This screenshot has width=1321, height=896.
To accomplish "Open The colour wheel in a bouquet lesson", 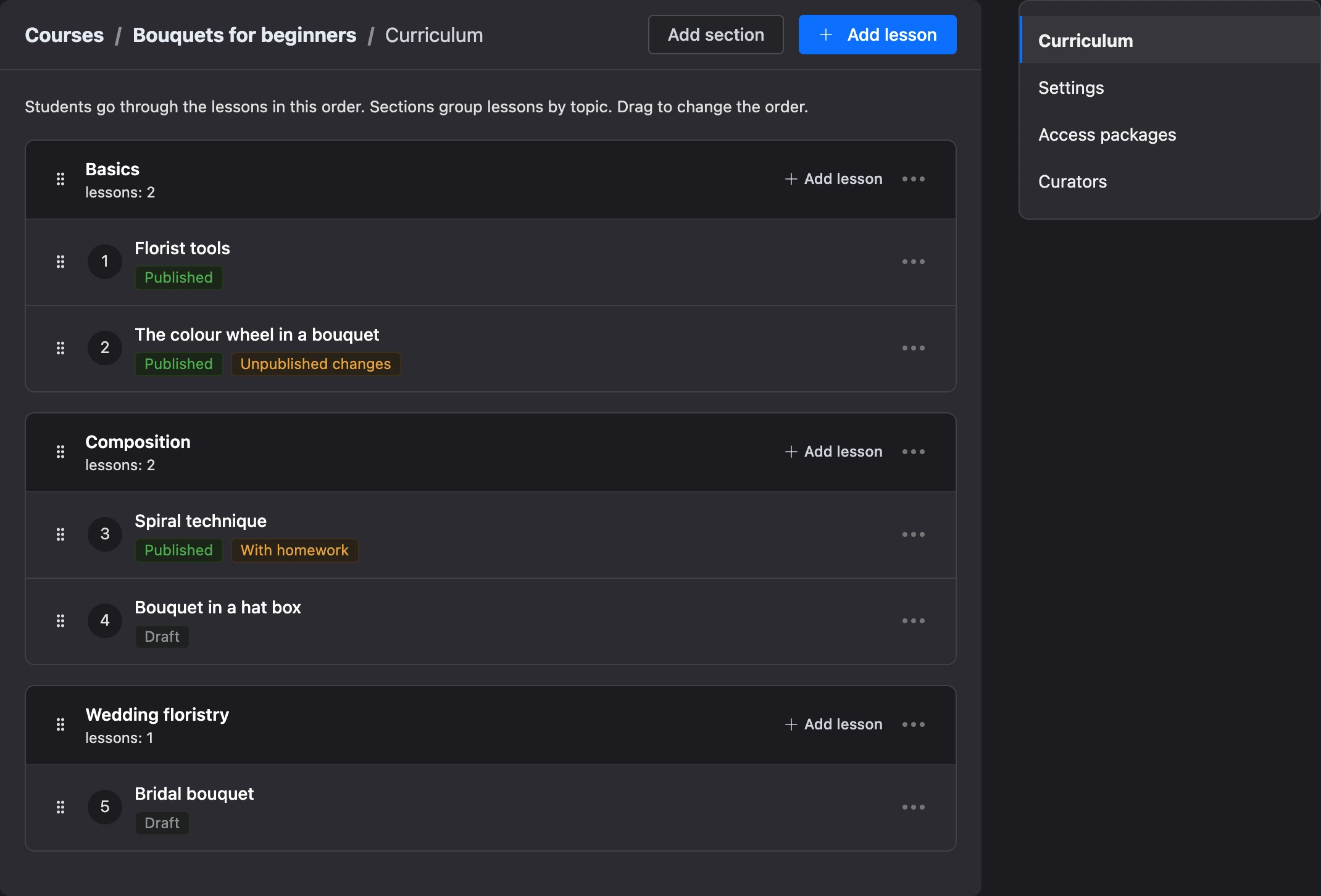I will coord(257,334).
